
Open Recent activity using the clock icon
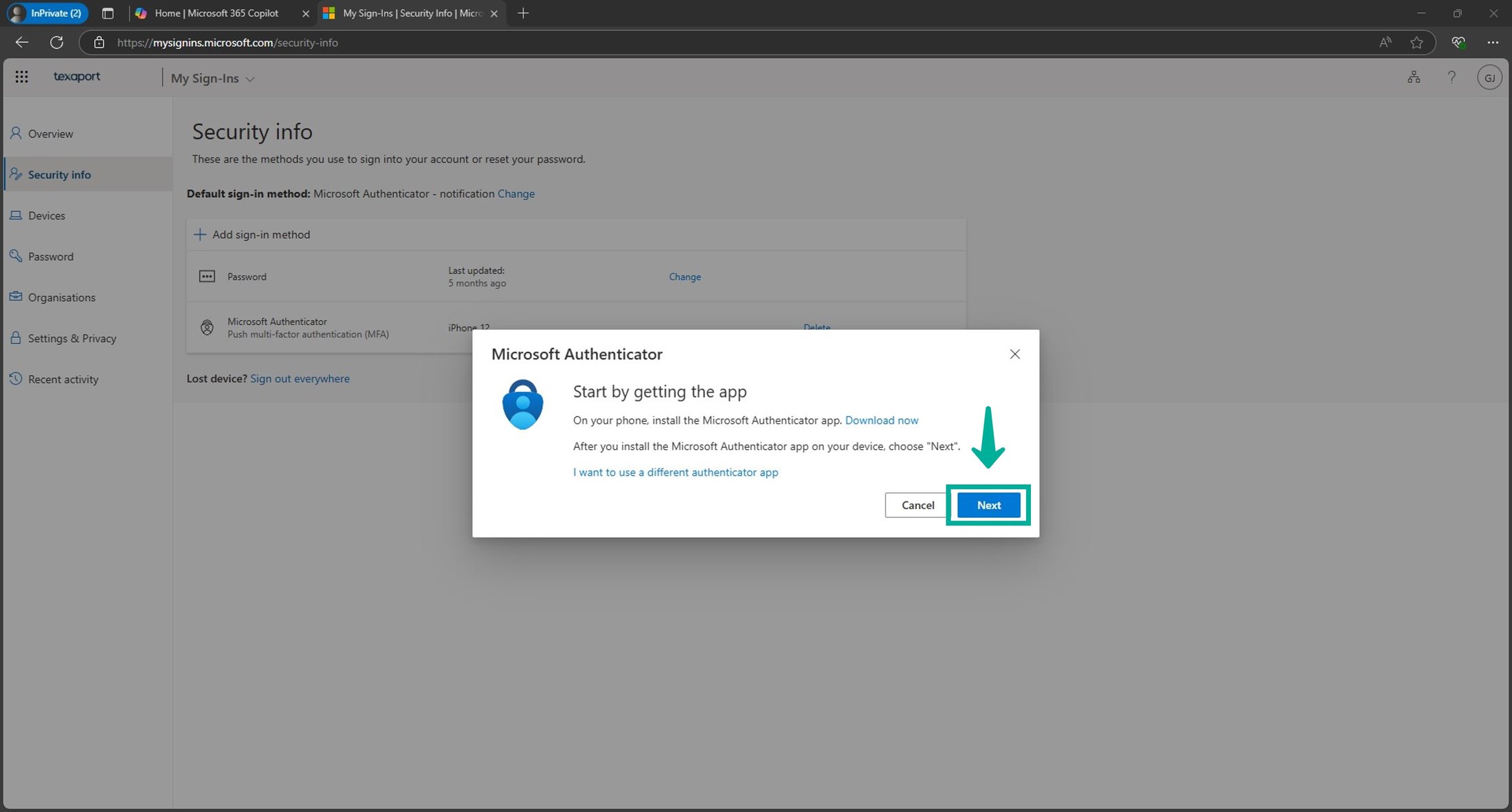(x=16, y=379)
